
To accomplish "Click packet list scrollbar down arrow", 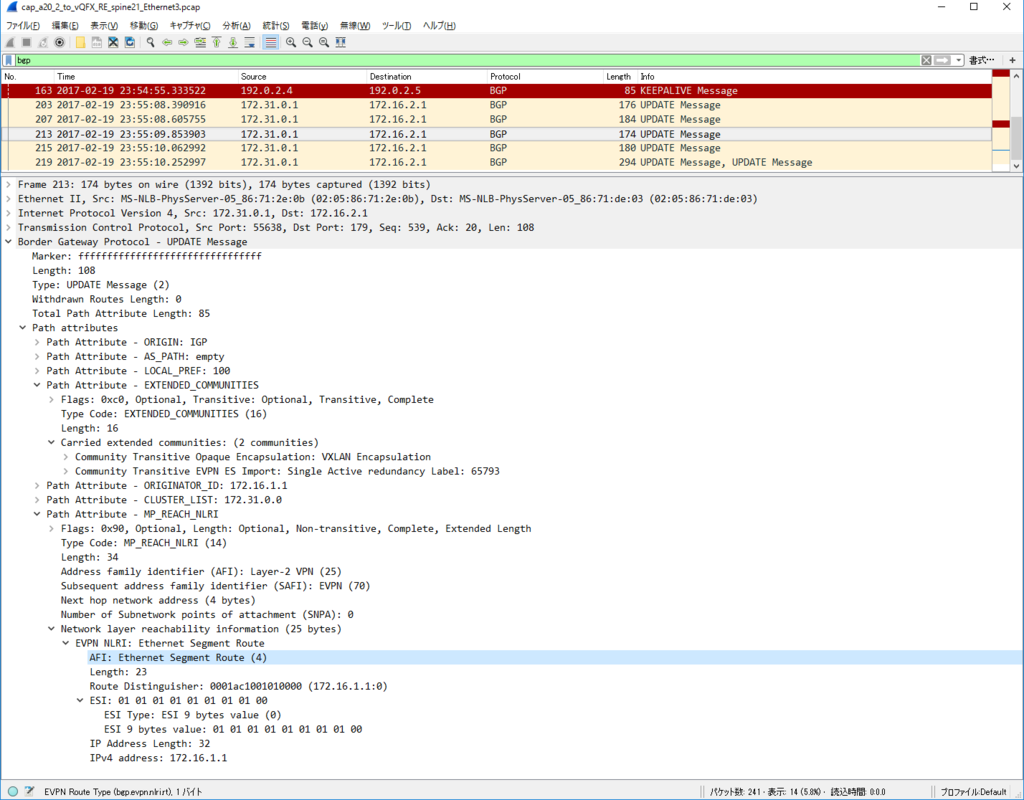I will click(x=1016, y=167).
